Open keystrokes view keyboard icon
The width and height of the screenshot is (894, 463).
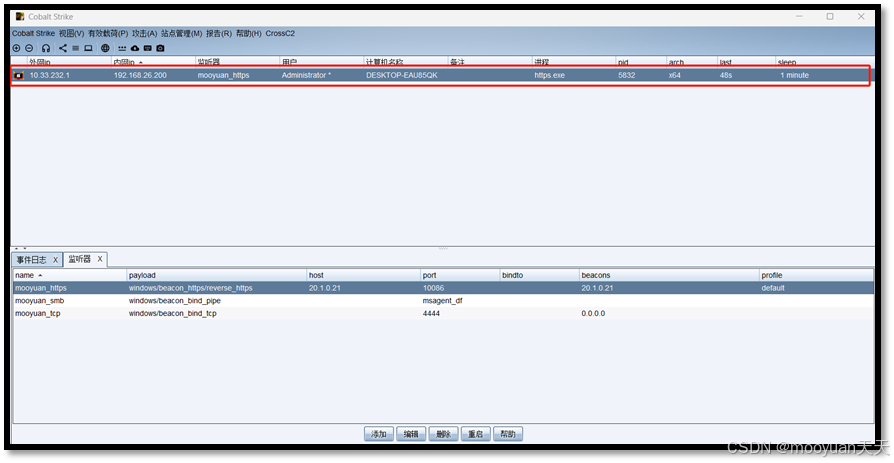(x=148, y=48)
